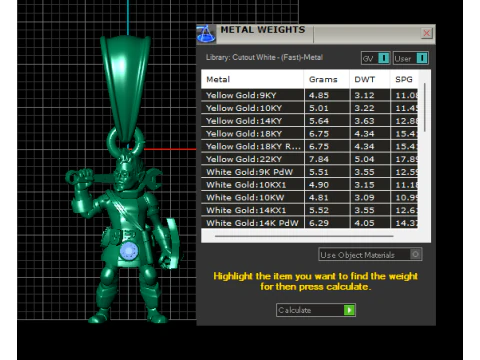Select the White Gold:10KW row
Screen dimensions: 480x360
point(309,197)
